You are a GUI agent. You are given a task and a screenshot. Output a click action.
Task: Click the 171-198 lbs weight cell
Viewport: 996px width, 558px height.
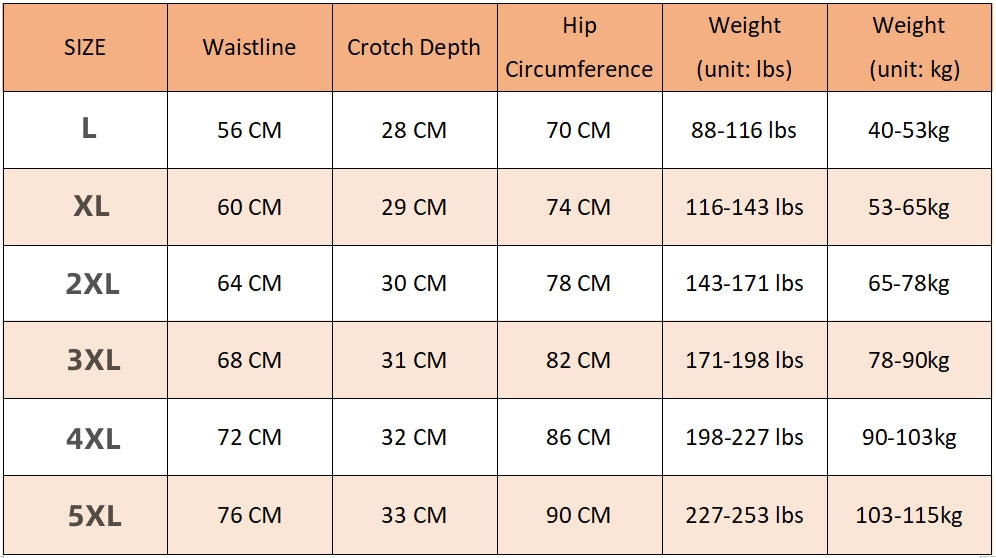coord(744,360)
